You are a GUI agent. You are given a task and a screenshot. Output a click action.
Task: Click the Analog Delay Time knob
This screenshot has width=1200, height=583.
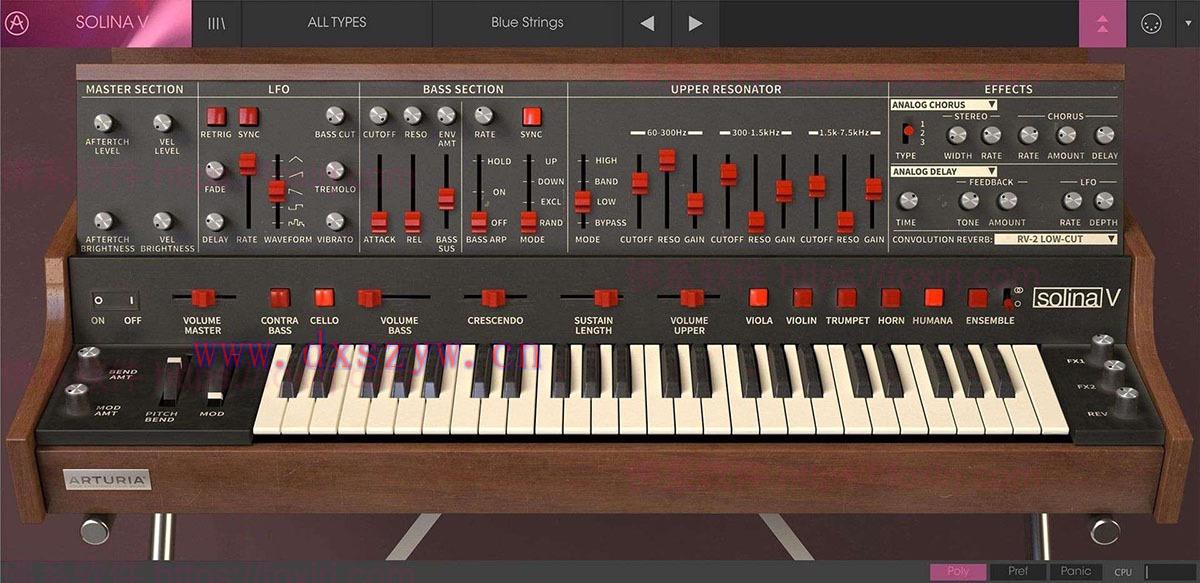[908, 201]
